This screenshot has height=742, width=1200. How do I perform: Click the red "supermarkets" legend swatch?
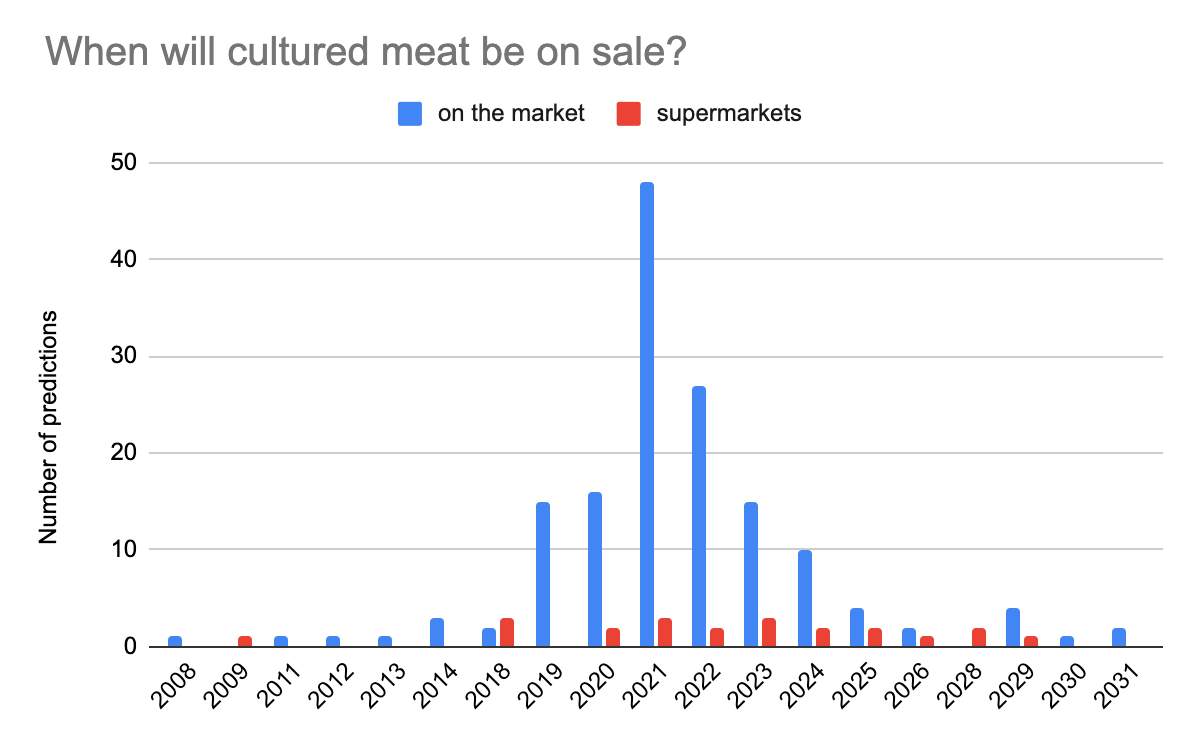pyautogui.click(x=629, y=114)
